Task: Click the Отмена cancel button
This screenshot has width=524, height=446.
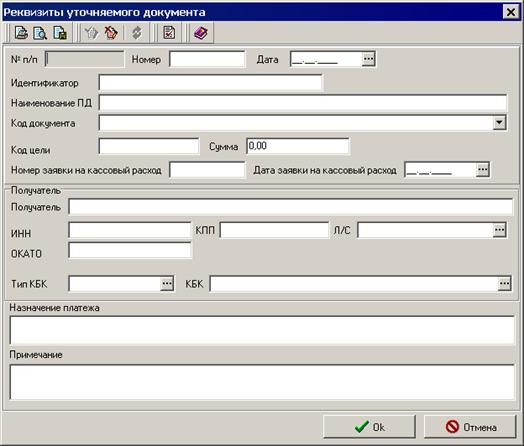Action: (x=470, y=427)
